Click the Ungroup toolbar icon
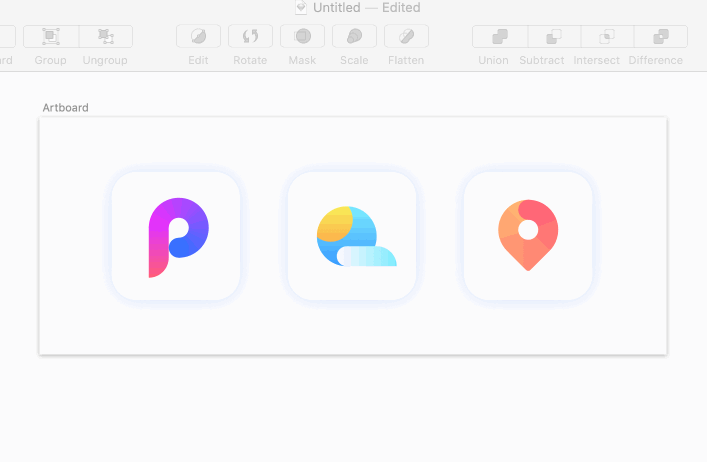 pos(106,37)
